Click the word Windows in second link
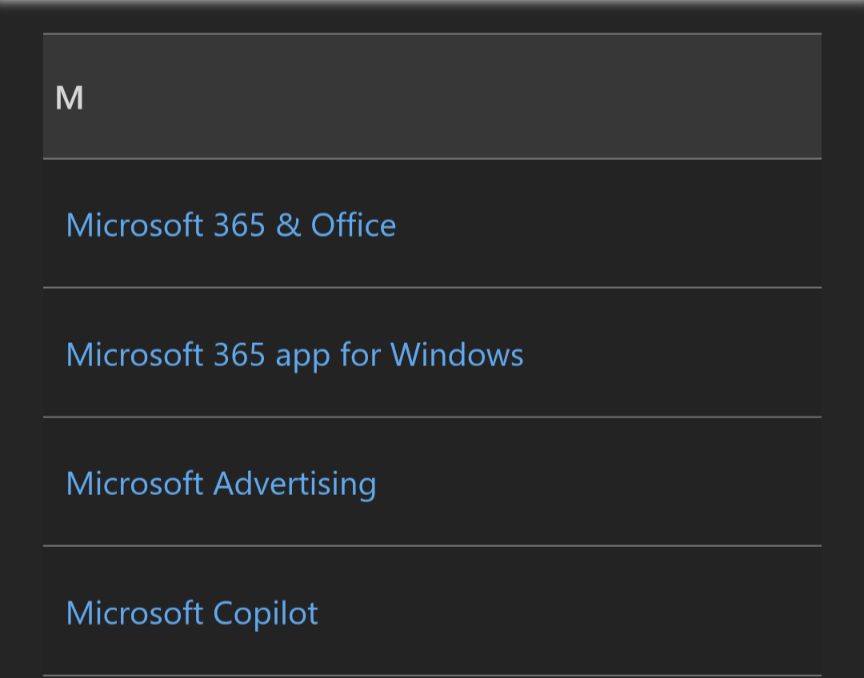Screen dimensions: 864x678 [x=457, y=354]
